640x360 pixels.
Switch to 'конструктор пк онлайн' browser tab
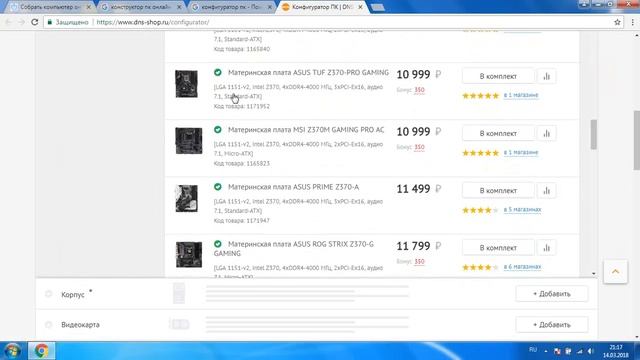[x=141, y=7]
